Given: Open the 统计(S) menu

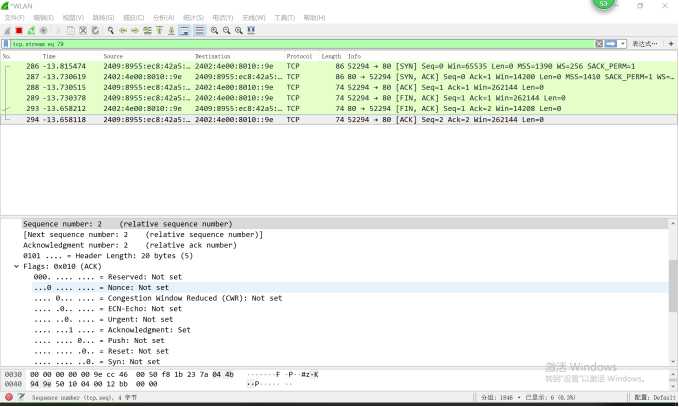Looking at the screenshot, I should point(193,17).
